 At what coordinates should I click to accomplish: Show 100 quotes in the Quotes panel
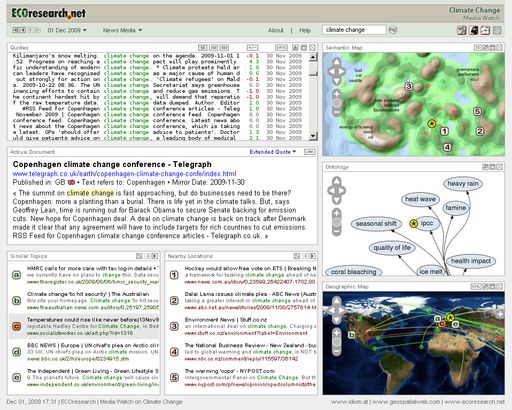click(213, 48)
